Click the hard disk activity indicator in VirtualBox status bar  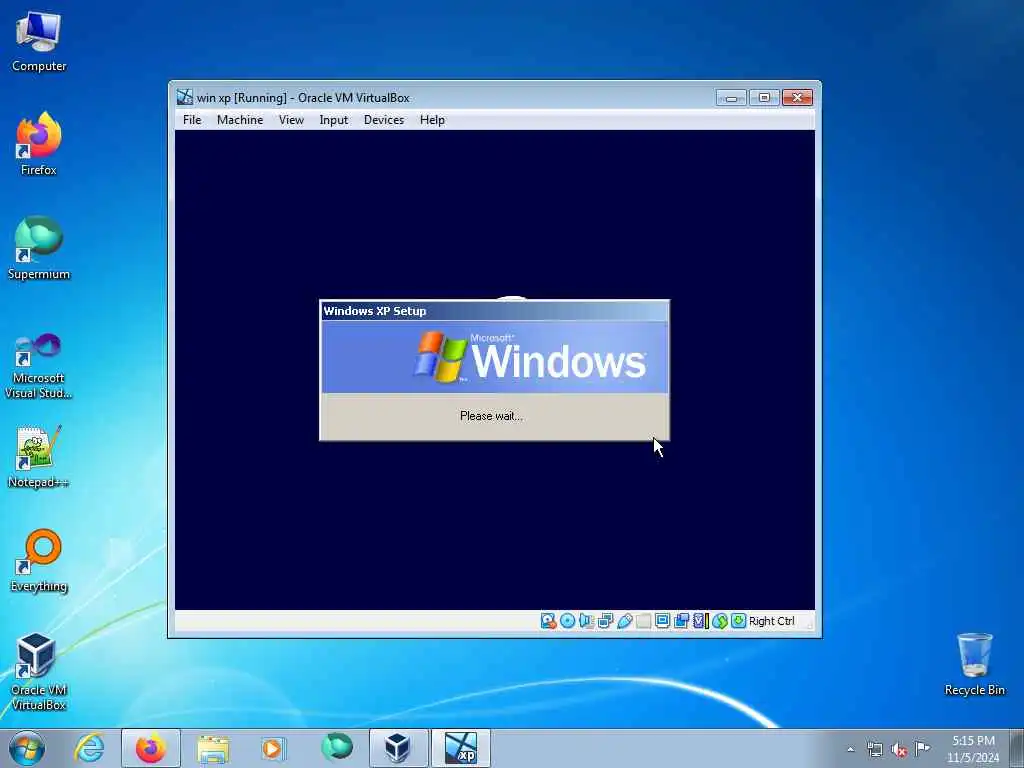point(549,621)
